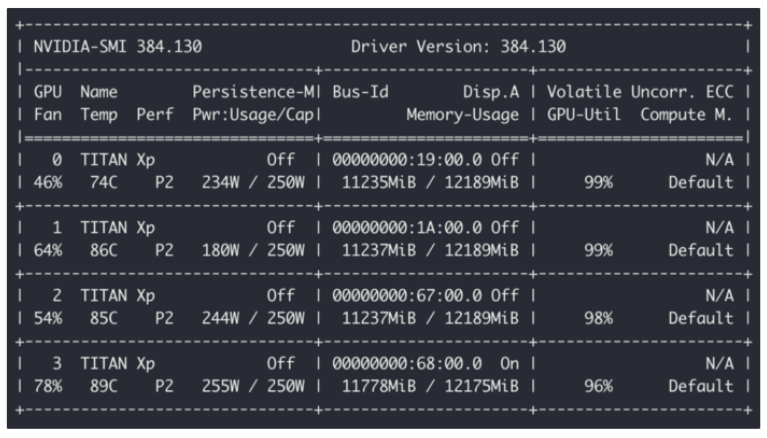
Task: Click the 'Driver Version: 384.130' text
Action: pos(458,47)
